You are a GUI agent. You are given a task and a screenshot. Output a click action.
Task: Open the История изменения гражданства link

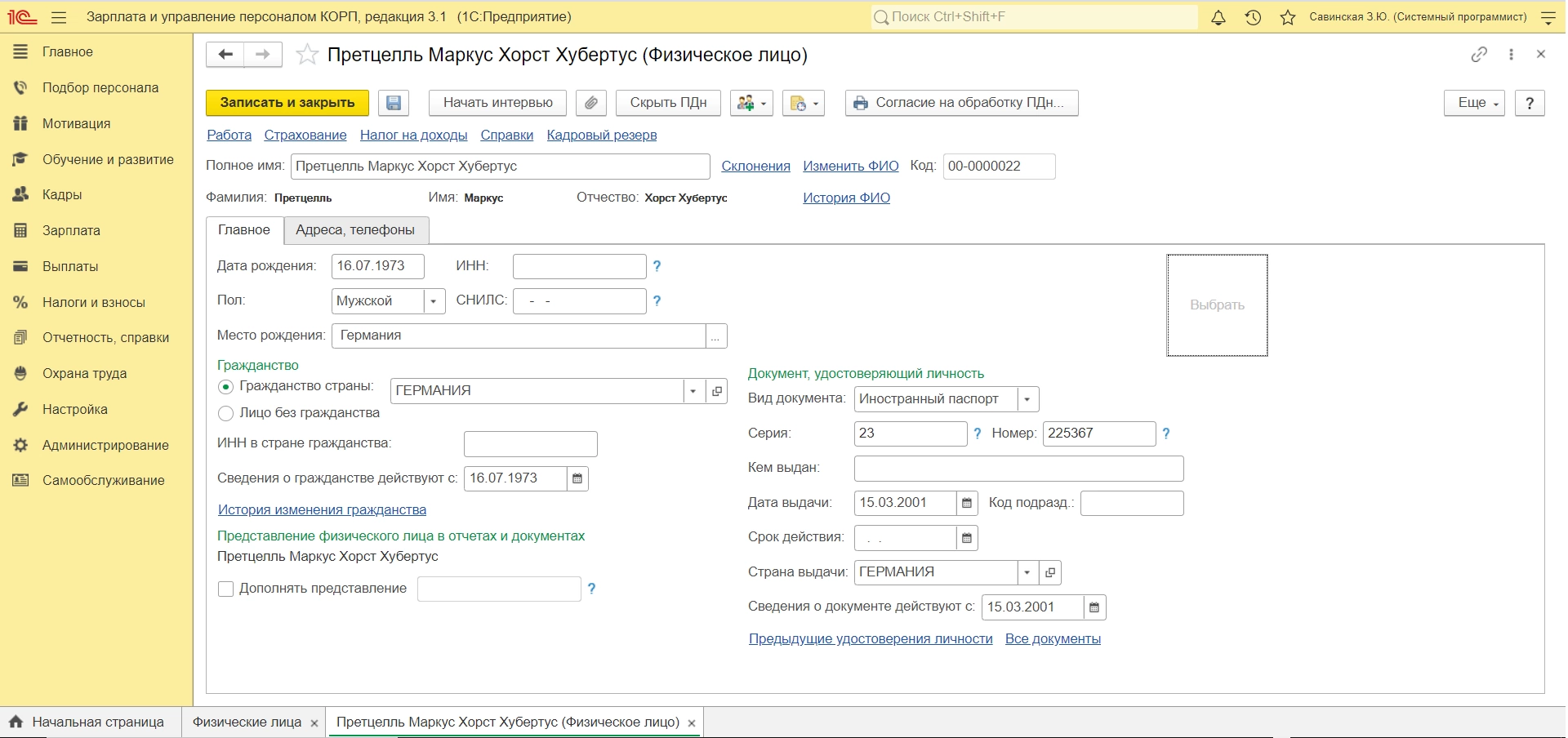point(322,510)
